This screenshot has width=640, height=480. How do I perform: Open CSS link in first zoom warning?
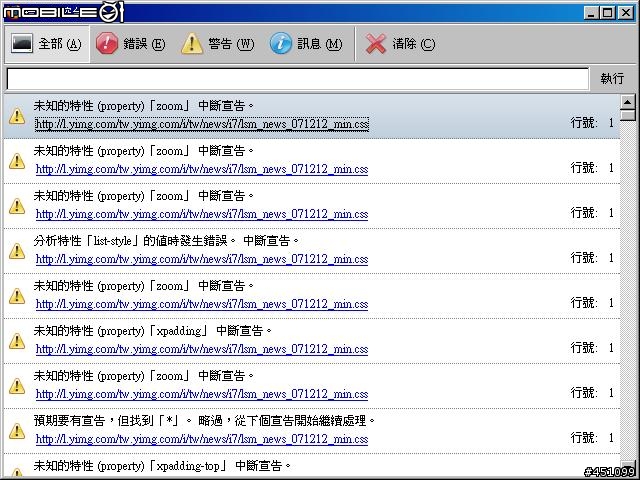point(202,124)
